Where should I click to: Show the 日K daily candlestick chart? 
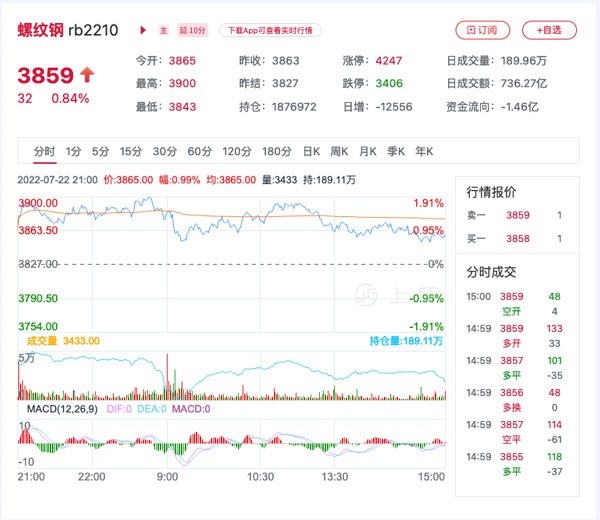pos(310,152)
